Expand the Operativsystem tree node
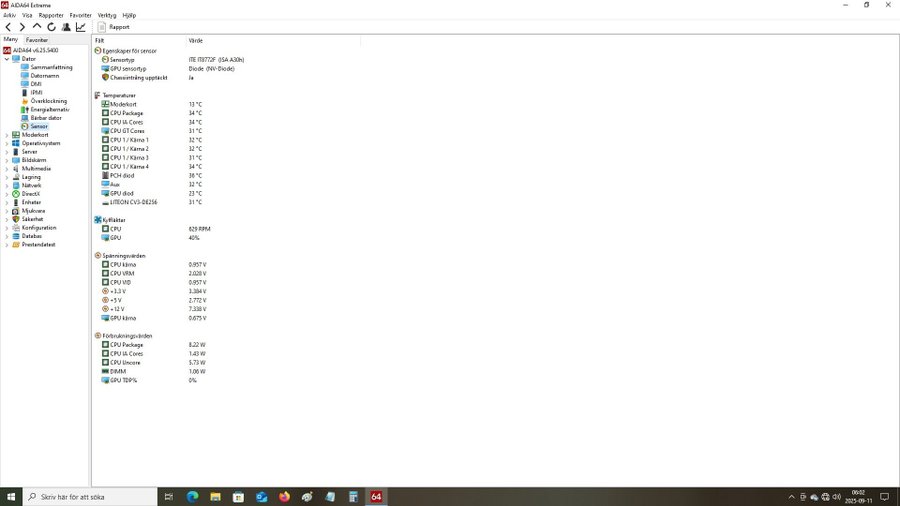The width and height of the screenshot is (900, 506). click(x=7, y=143)
